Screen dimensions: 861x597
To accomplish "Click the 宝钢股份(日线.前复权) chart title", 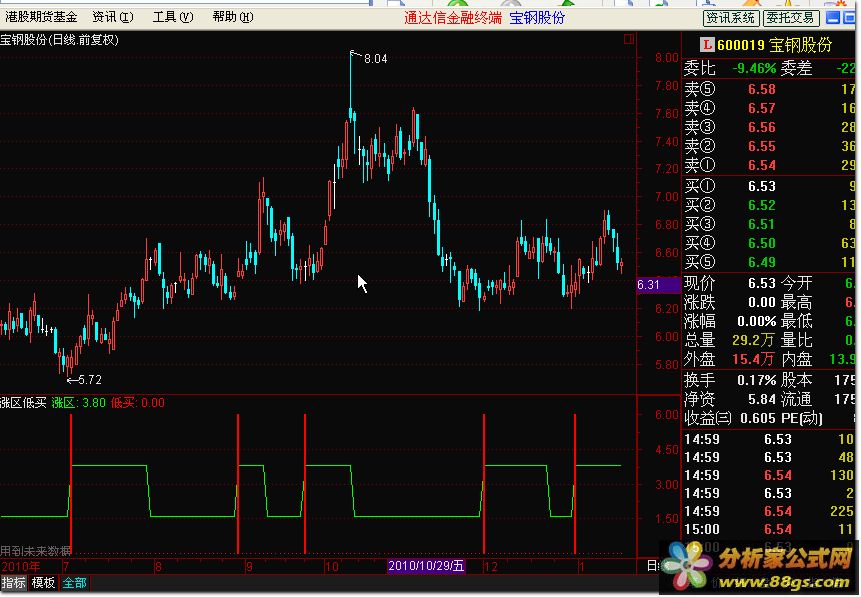I will click(59, 40).
